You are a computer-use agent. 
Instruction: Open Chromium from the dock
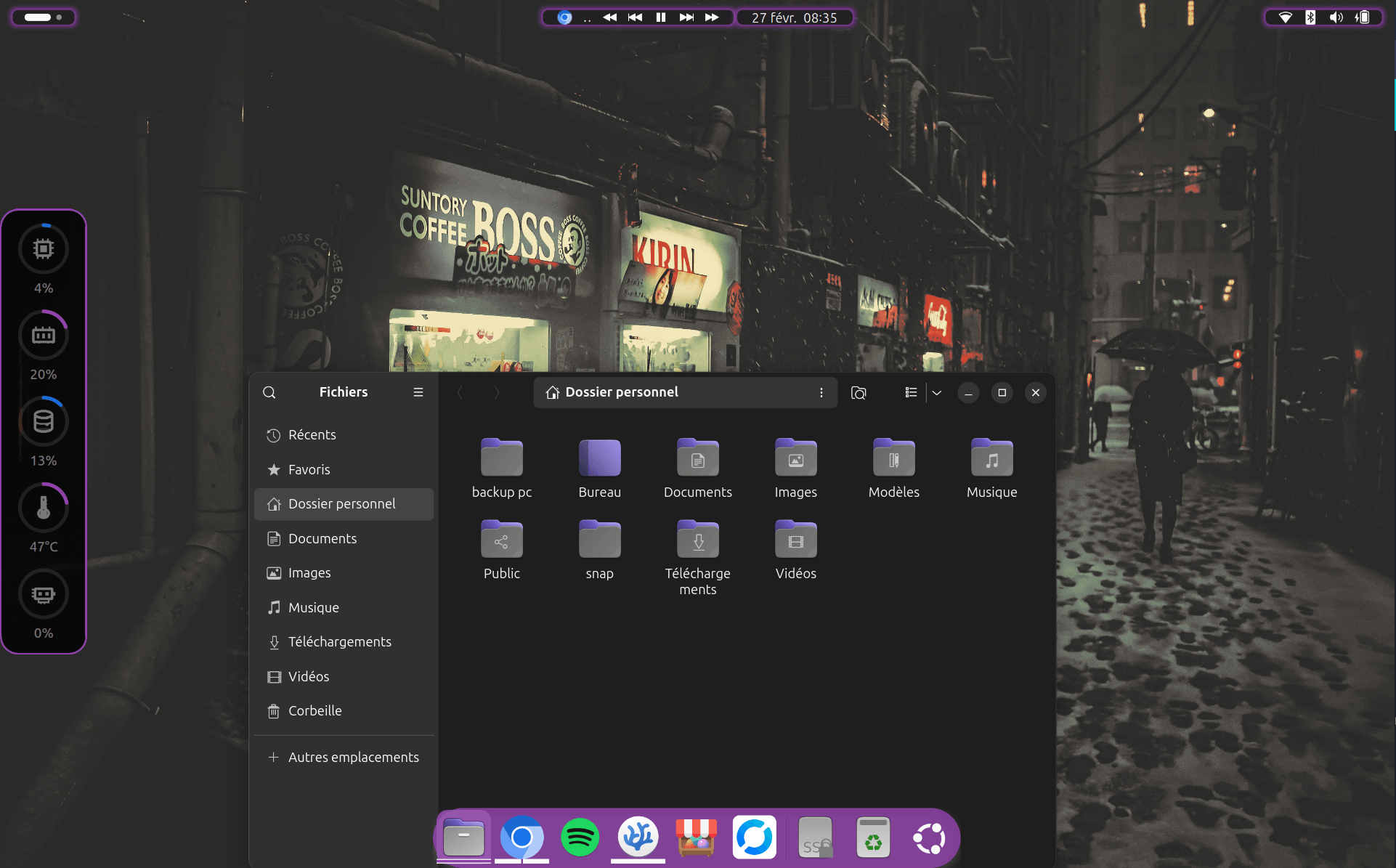[522, 837]
